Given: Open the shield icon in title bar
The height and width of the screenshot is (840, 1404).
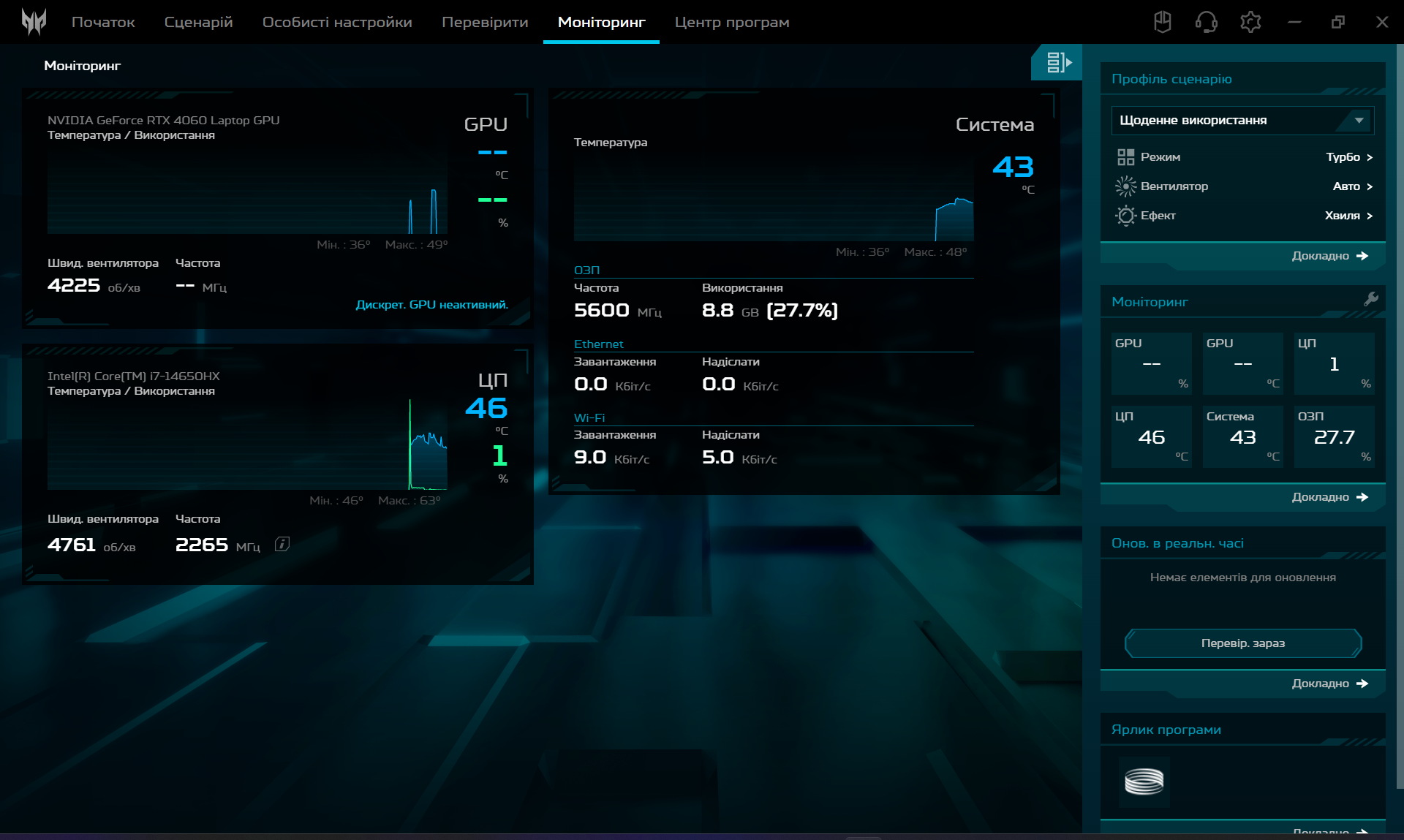Looking at the screenshot, I should 1163,22.
